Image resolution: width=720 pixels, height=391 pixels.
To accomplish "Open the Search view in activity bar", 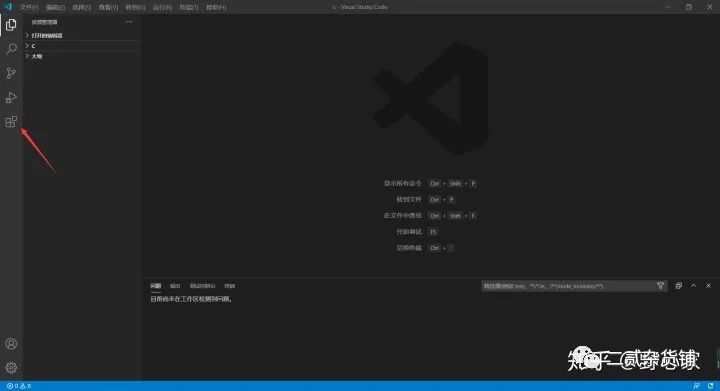I will point(11,49).
